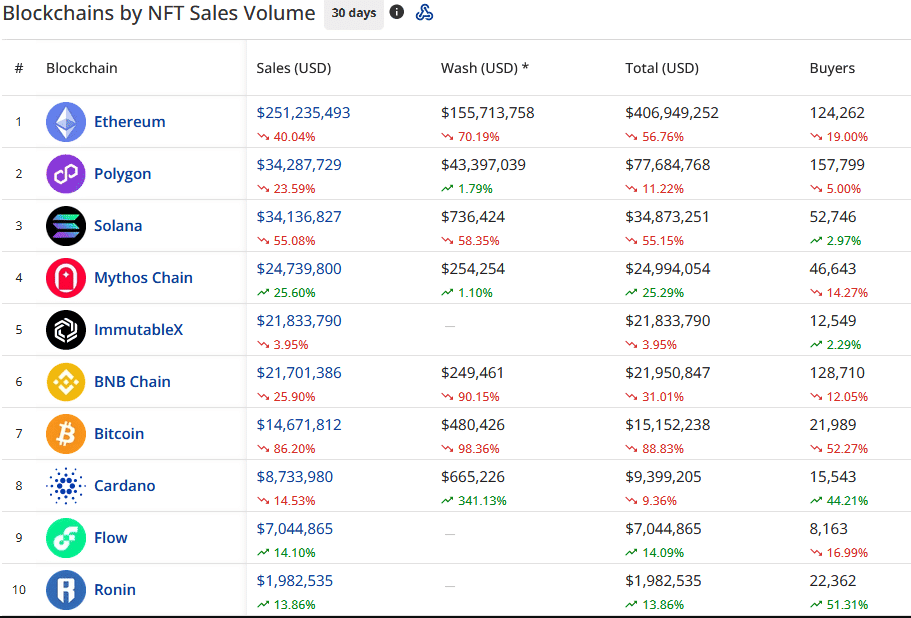Image resolution: width=911 pixels, height=618 pixels.
Task: Click the Flow logo icon
Action: [x=66, y=538]
